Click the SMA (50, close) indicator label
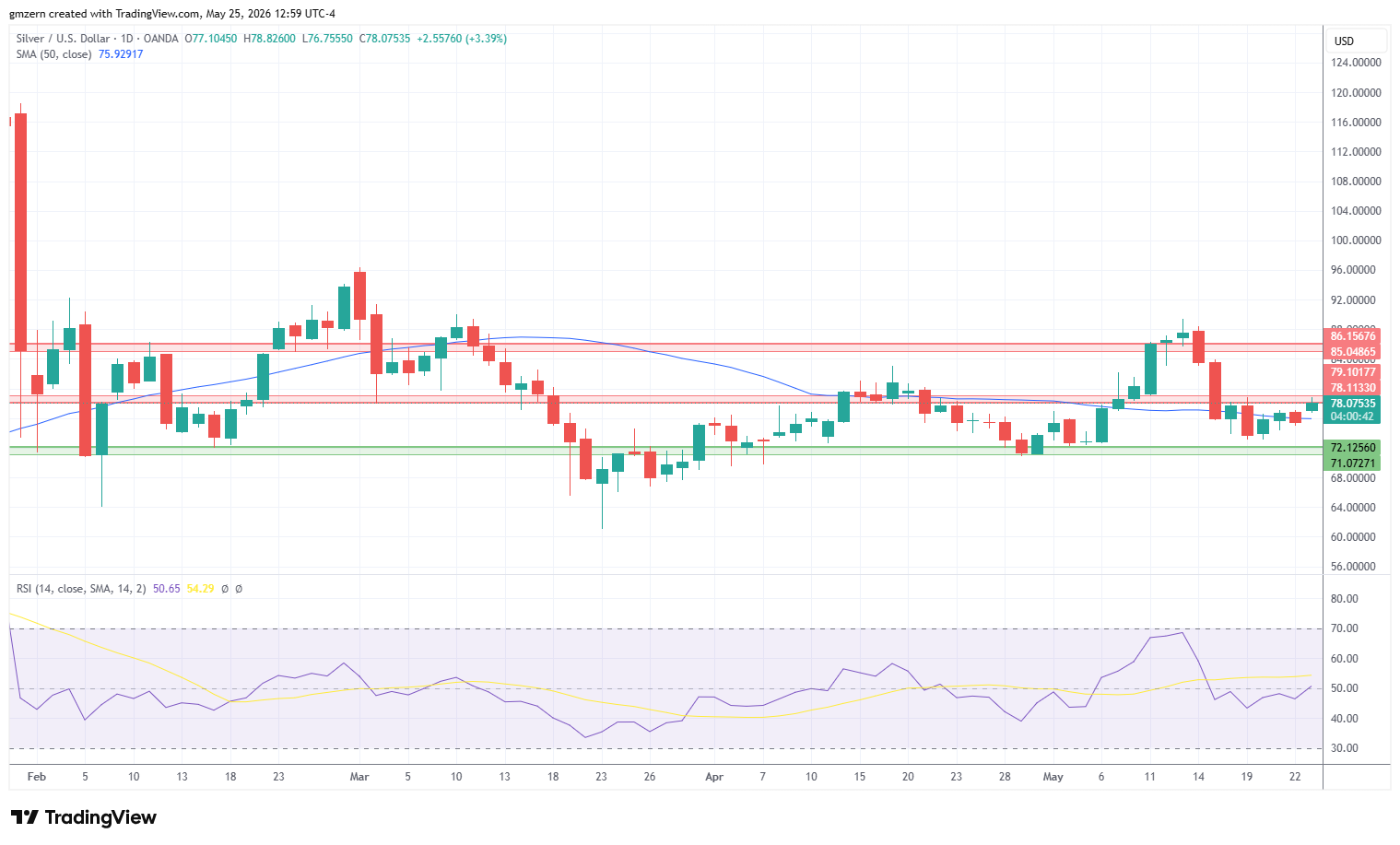Image resolution: width=1400 pixels, height=845 pixels. [53, 54]
